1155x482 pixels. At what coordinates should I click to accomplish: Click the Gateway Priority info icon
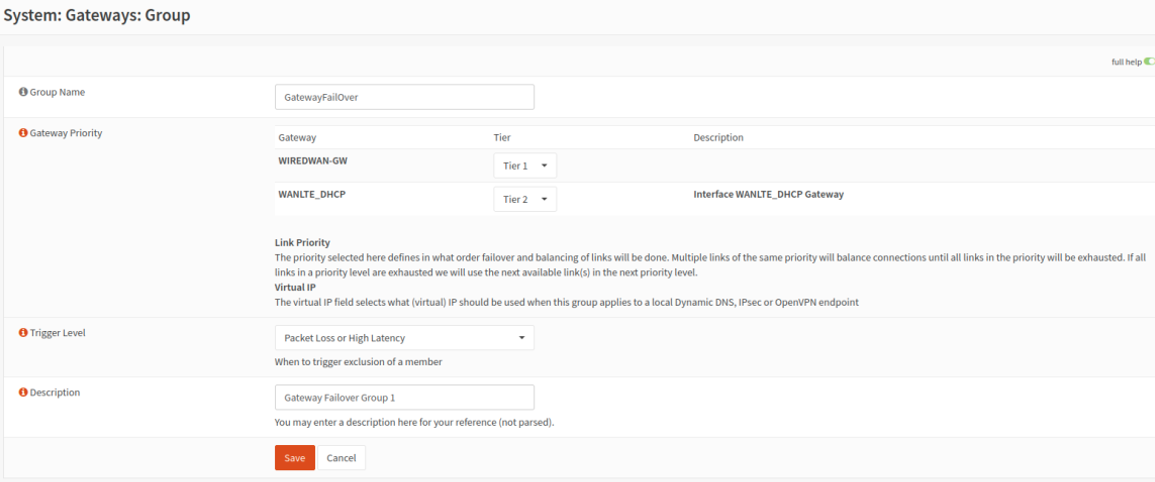tap(23, 133)
